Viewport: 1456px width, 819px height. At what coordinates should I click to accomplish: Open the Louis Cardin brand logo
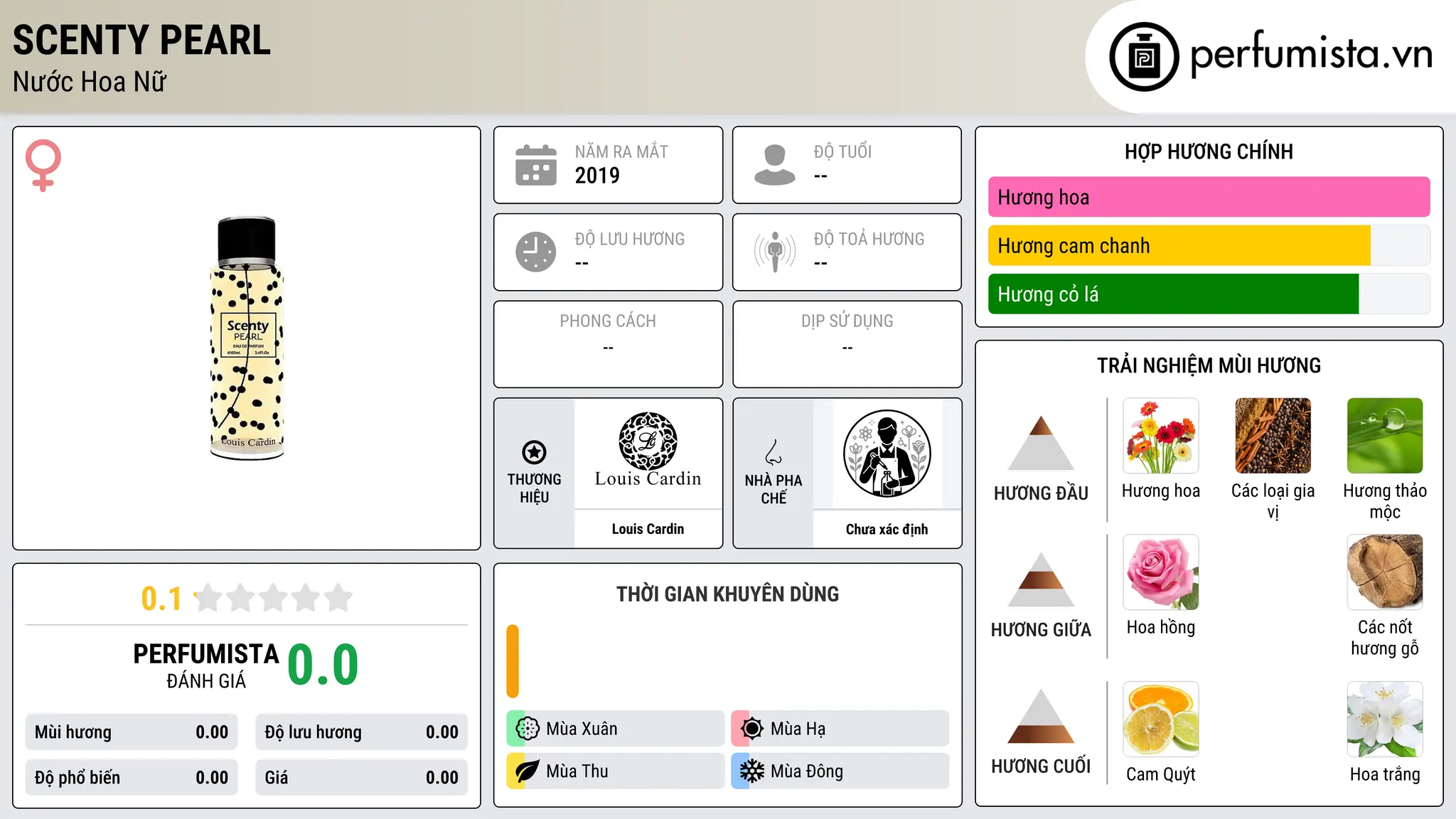(648, 449)
